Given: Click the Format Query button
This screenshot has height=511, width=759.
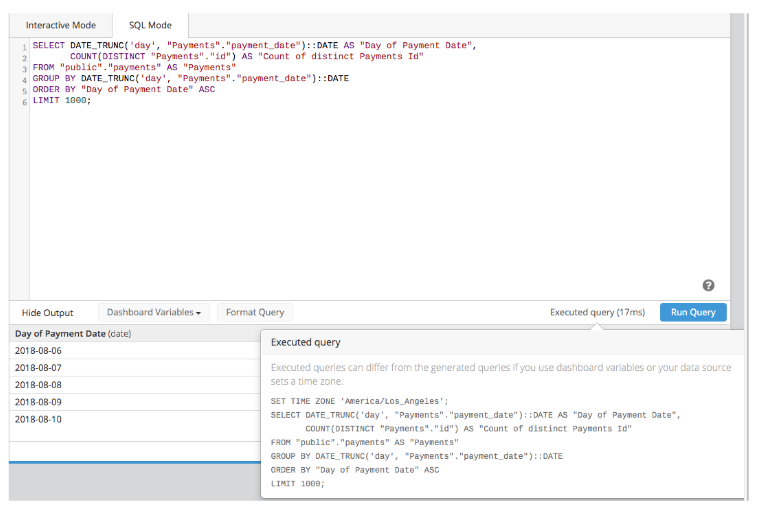Looking at the screenshot, I should (x=255, y=313).
